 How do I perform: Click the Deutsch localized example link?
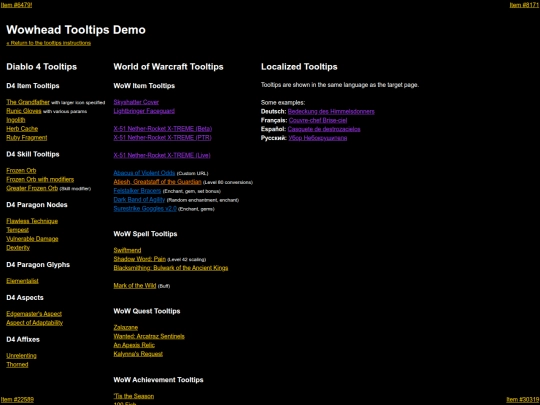click(331, 111)
